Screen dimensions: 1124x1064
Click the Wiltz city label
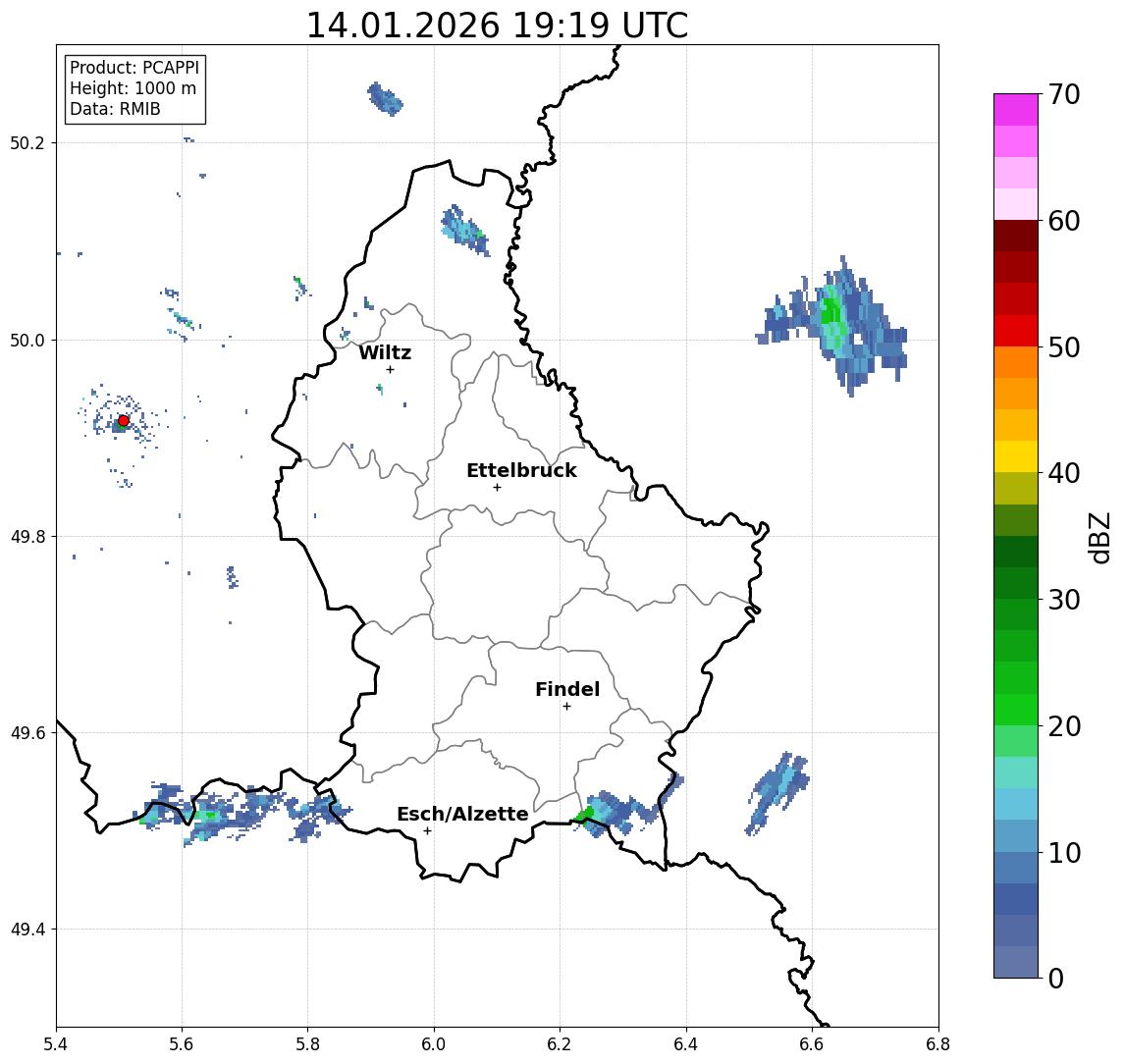[x=385, y=352]
